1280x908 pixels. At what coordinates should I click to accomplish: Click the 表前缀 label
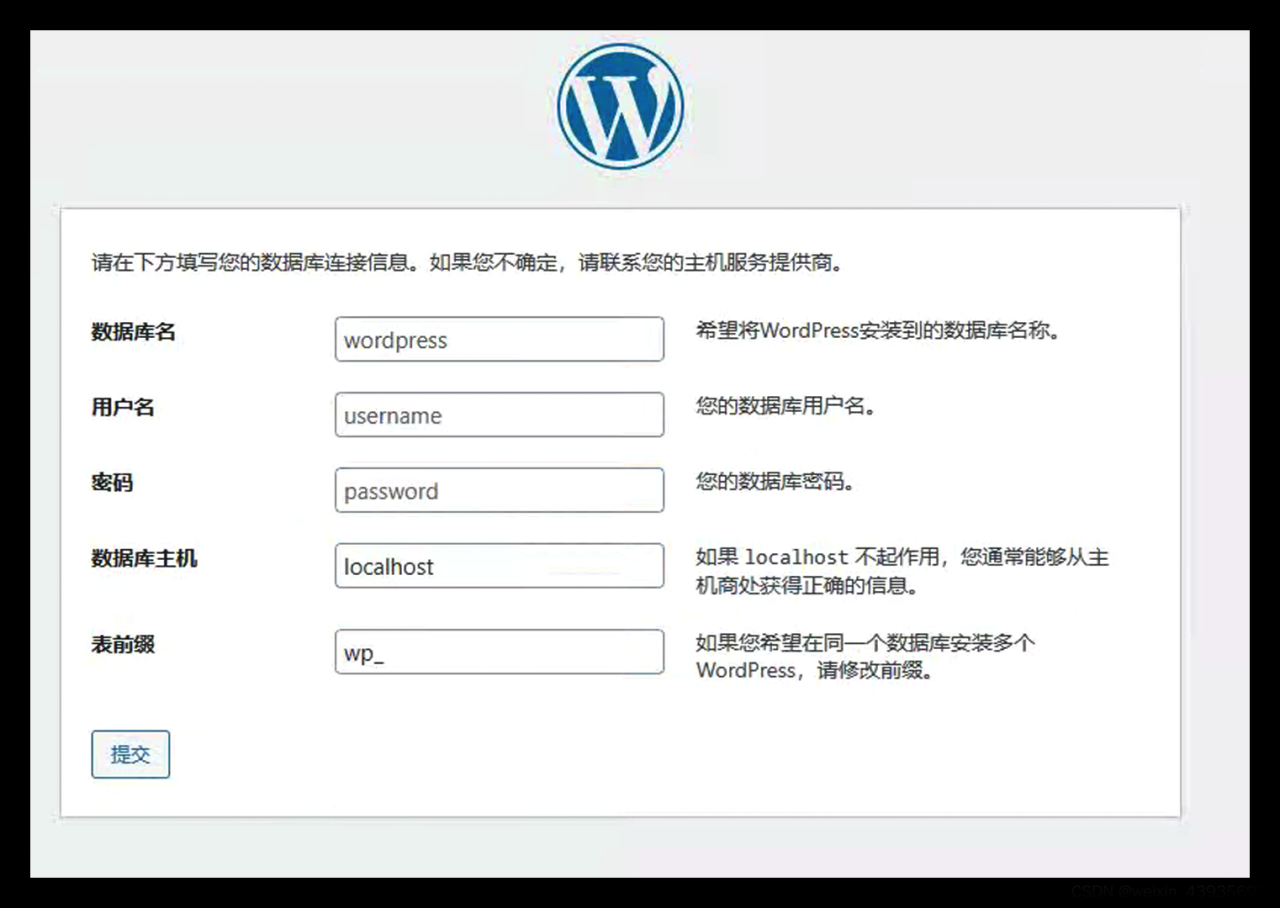coord(123,644)
